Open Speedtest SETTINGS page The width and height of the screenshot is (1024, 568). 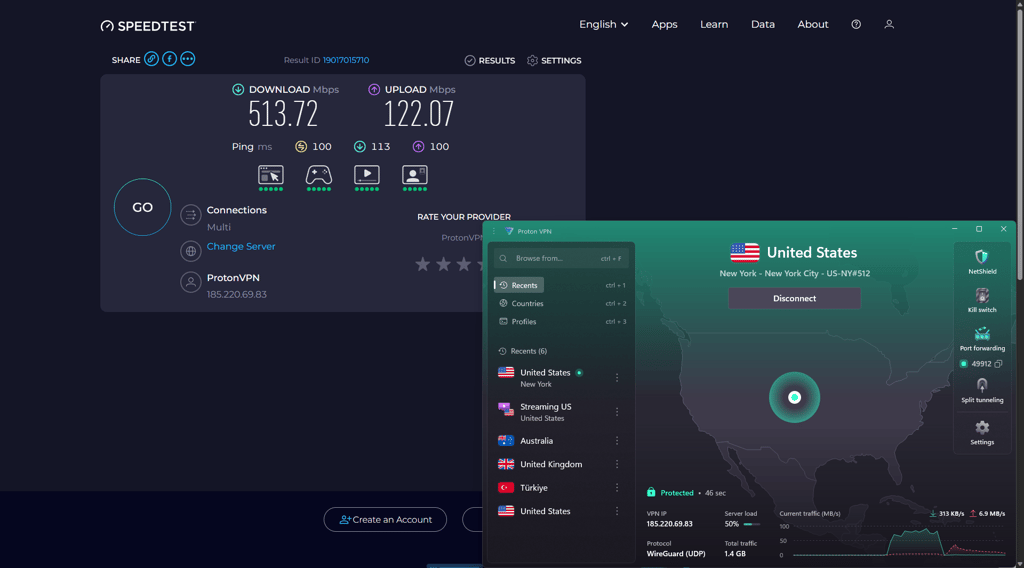(x=554, y=60)
